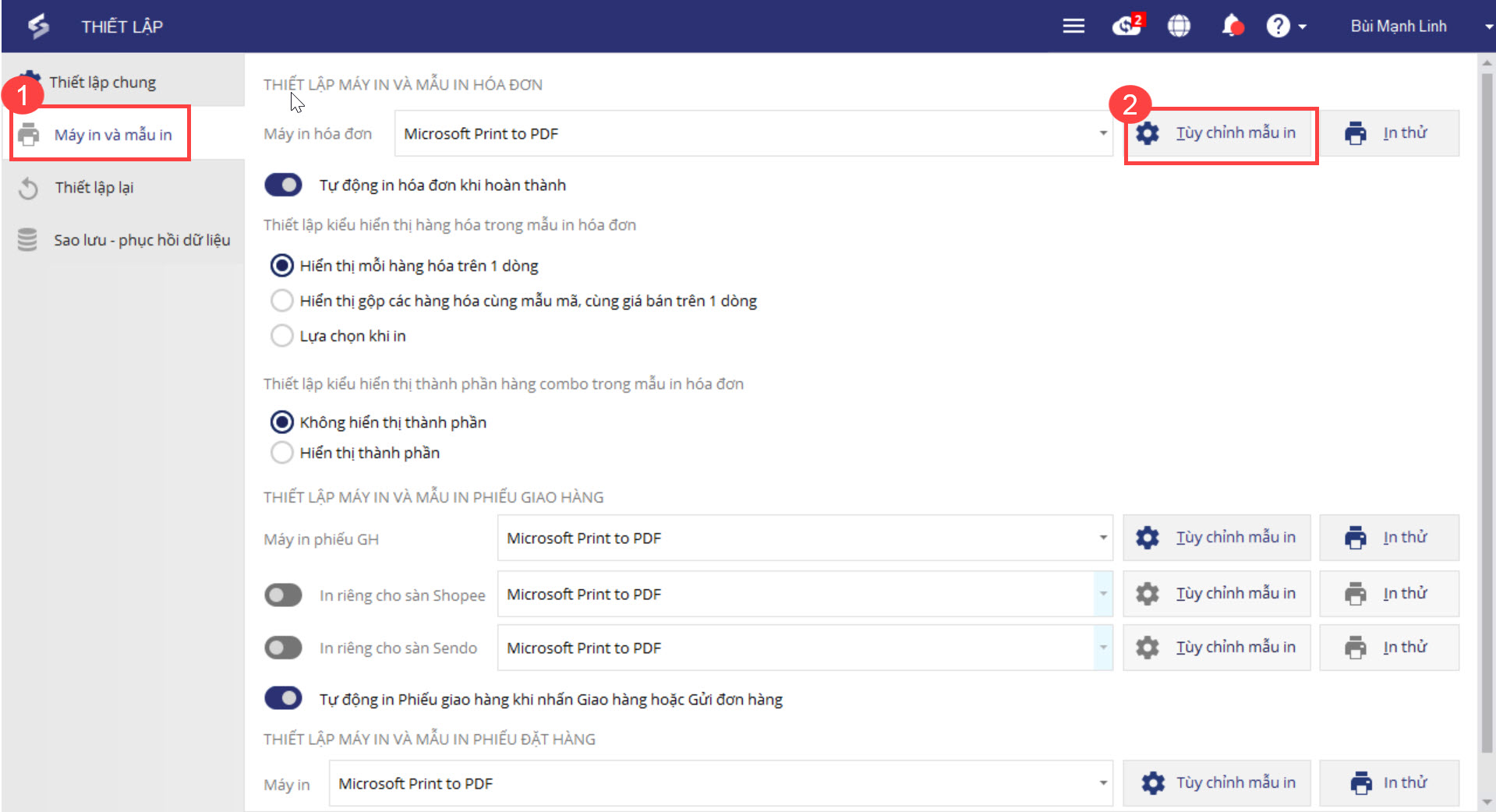Open the Sendo printer dropdown
The height and width of the screenshot is (812, 1496).
tap(805, 648)
